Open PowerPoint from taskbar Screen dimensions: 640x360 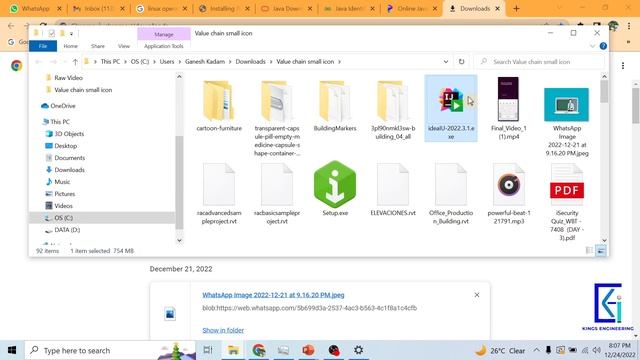tap(308, 350)
